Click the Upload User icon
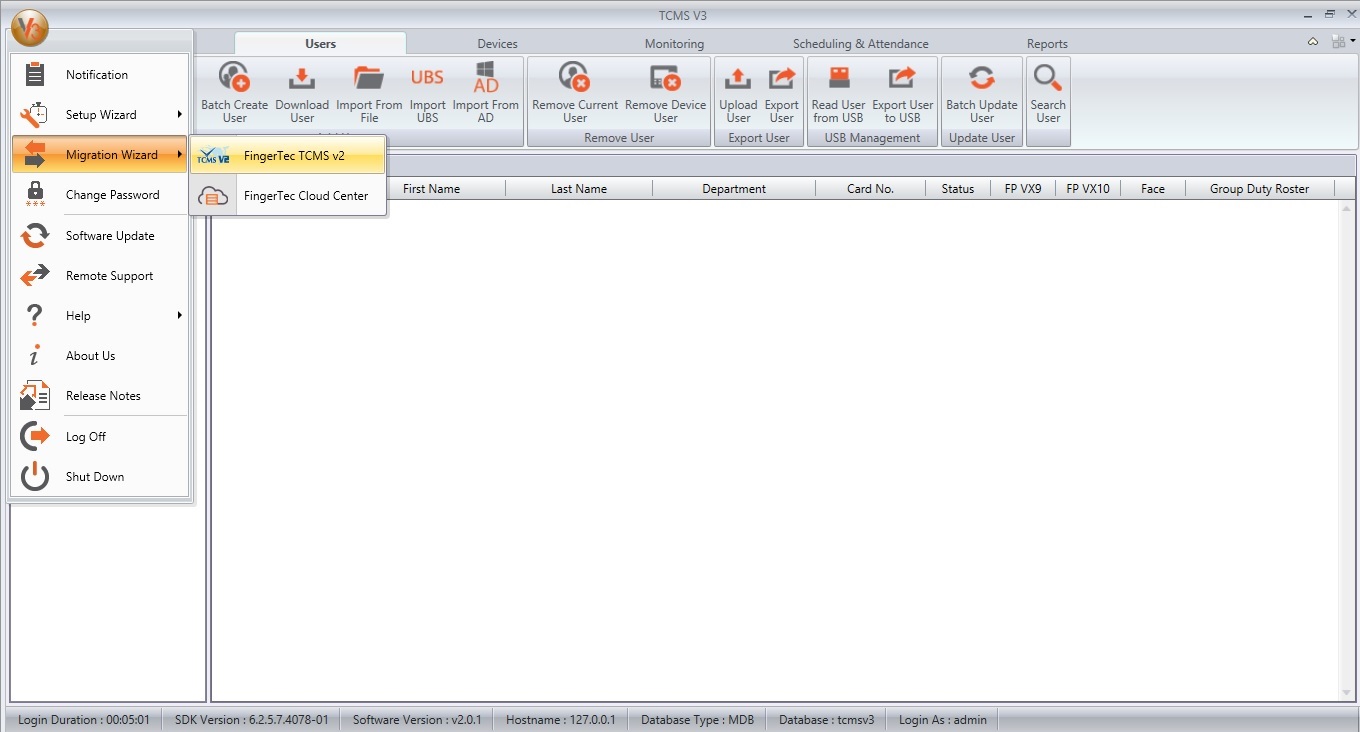Image resolution: width=1360 pixels, height=732 pixels. 738,78
